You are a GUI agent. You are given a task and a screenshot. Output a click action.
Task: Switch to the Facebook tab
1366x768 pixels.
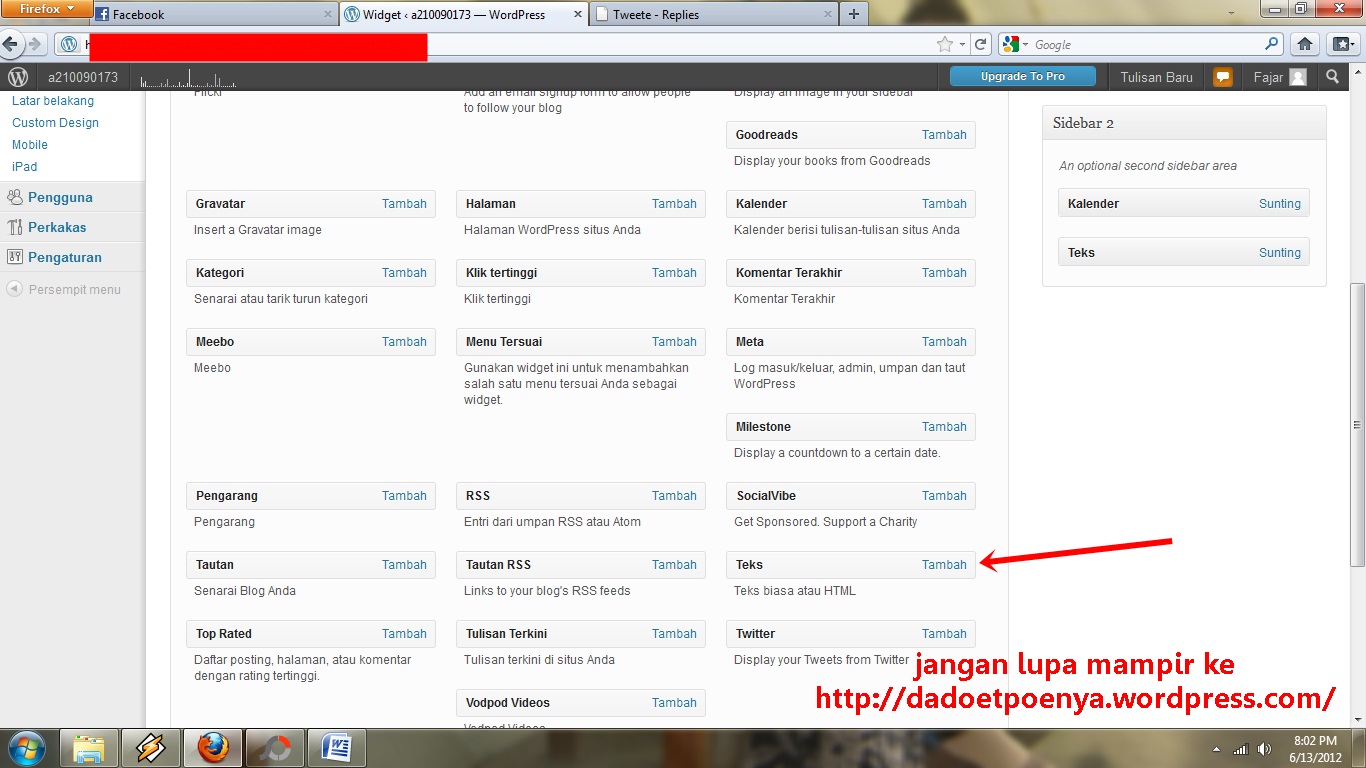(215, 15)
